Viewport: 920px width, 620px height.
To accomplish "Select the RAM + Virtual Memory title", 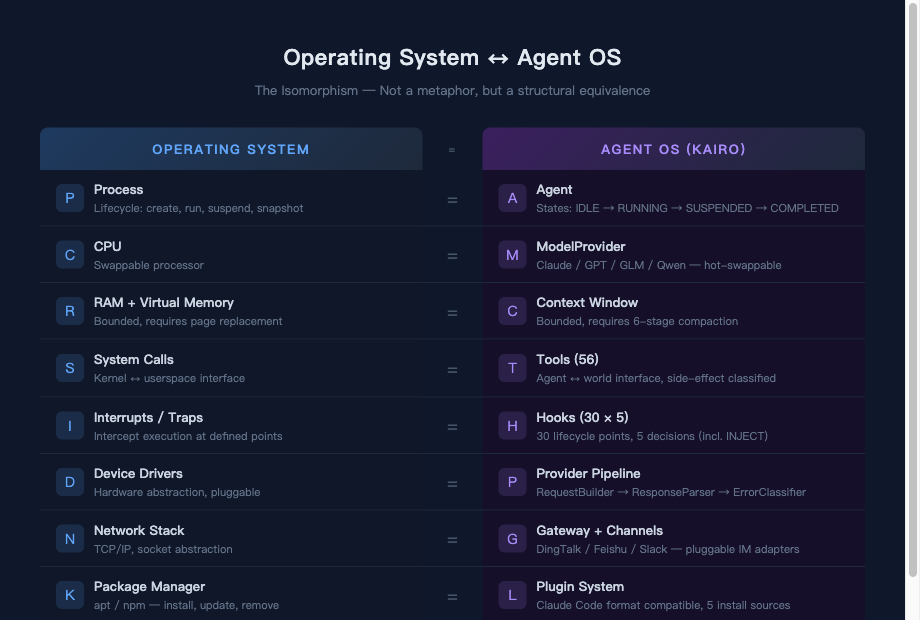I will point(164,303).
